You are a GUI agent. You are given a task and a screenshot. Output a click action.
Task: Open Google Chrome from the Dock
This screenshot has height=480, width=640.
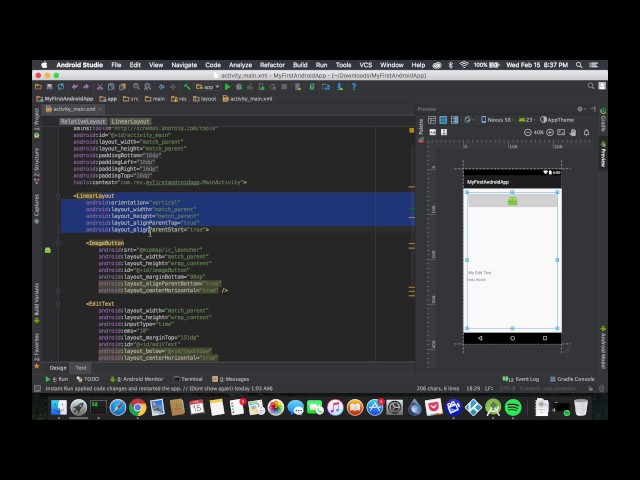pyautogui.click(x=138, y=407)
